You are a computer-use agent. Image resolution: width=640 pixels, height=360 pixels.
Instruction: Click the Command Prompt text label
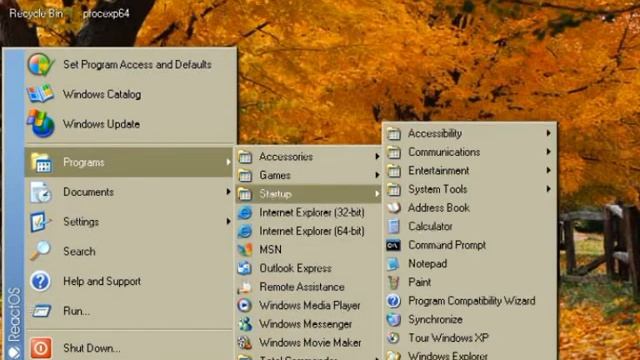coord(447,245)
